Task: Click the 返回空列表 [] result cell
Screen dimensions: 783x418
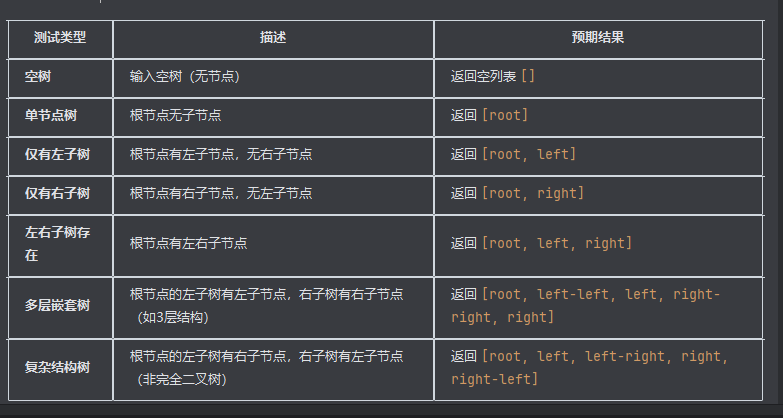Action: (492, 76)
